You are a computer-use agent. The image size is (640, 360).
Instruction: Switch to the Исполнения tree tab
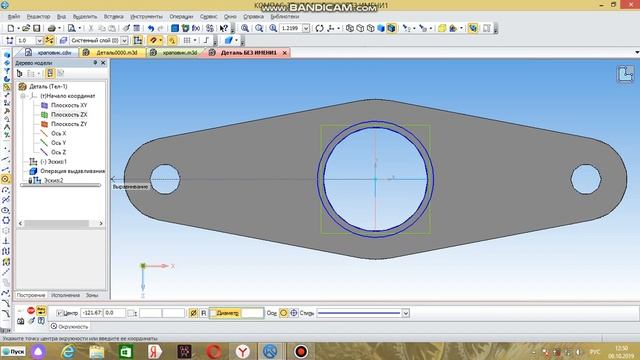click(65, 295)
